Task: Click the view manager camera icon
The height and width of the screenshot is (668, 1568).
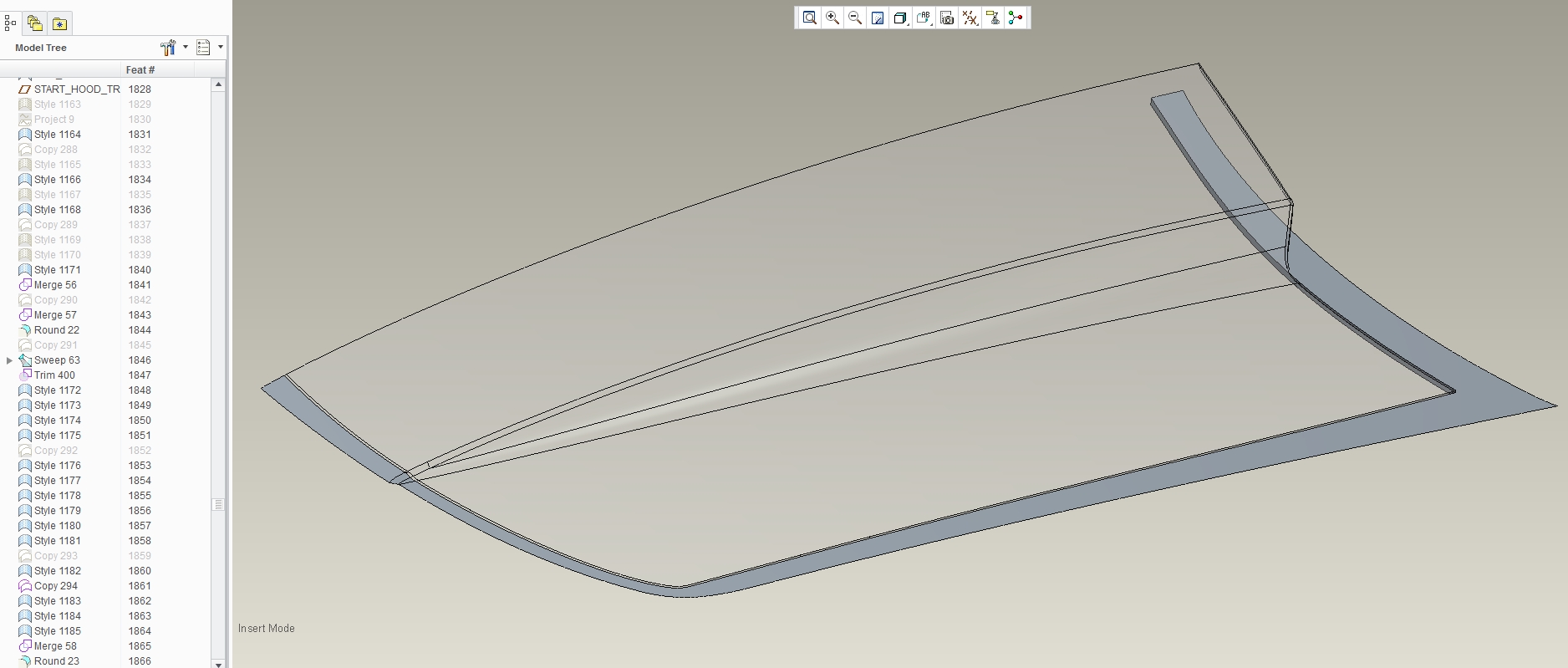Action: [947, 18]
